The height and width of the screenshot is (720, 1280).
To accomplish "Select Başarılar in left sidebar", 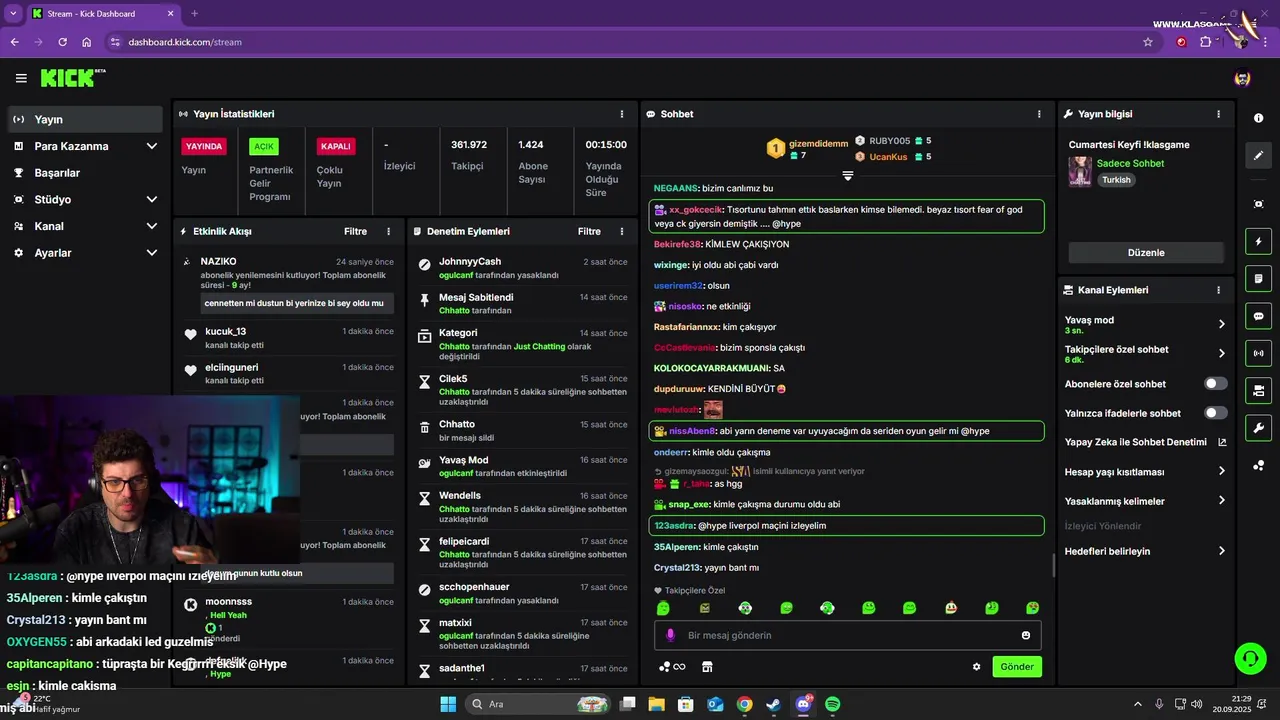I will point(84,173).
